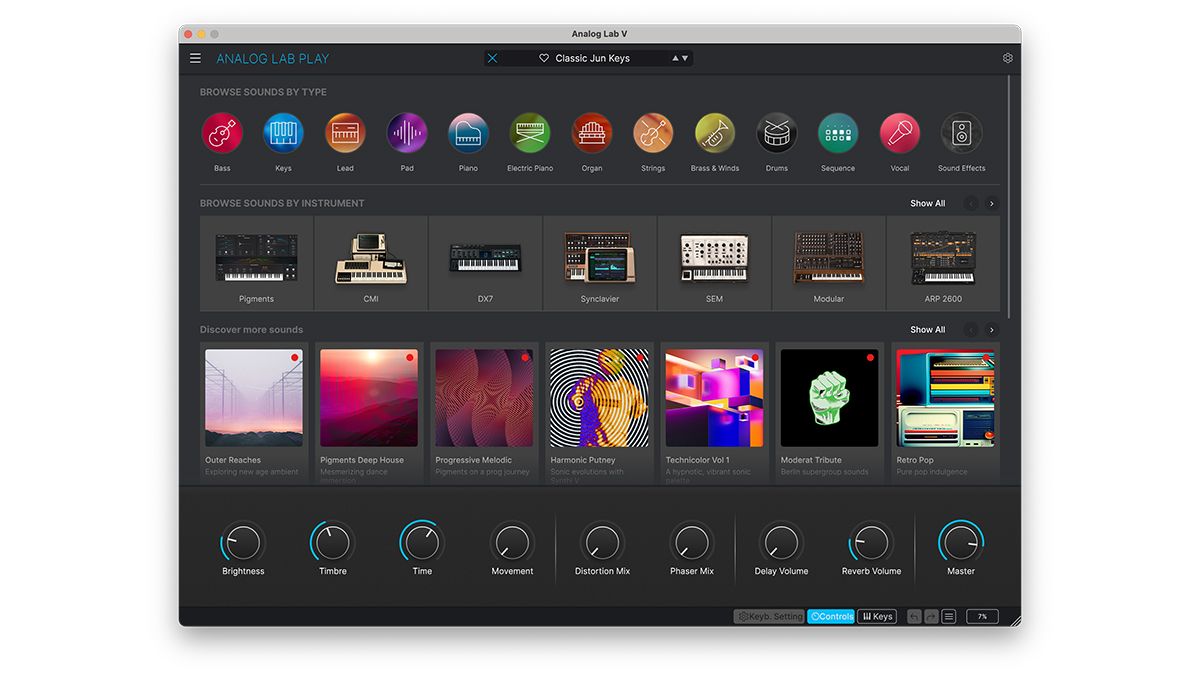The image size is (1200, 675).
Task: Open the Bass sounds category
Action: click(221, 133)
